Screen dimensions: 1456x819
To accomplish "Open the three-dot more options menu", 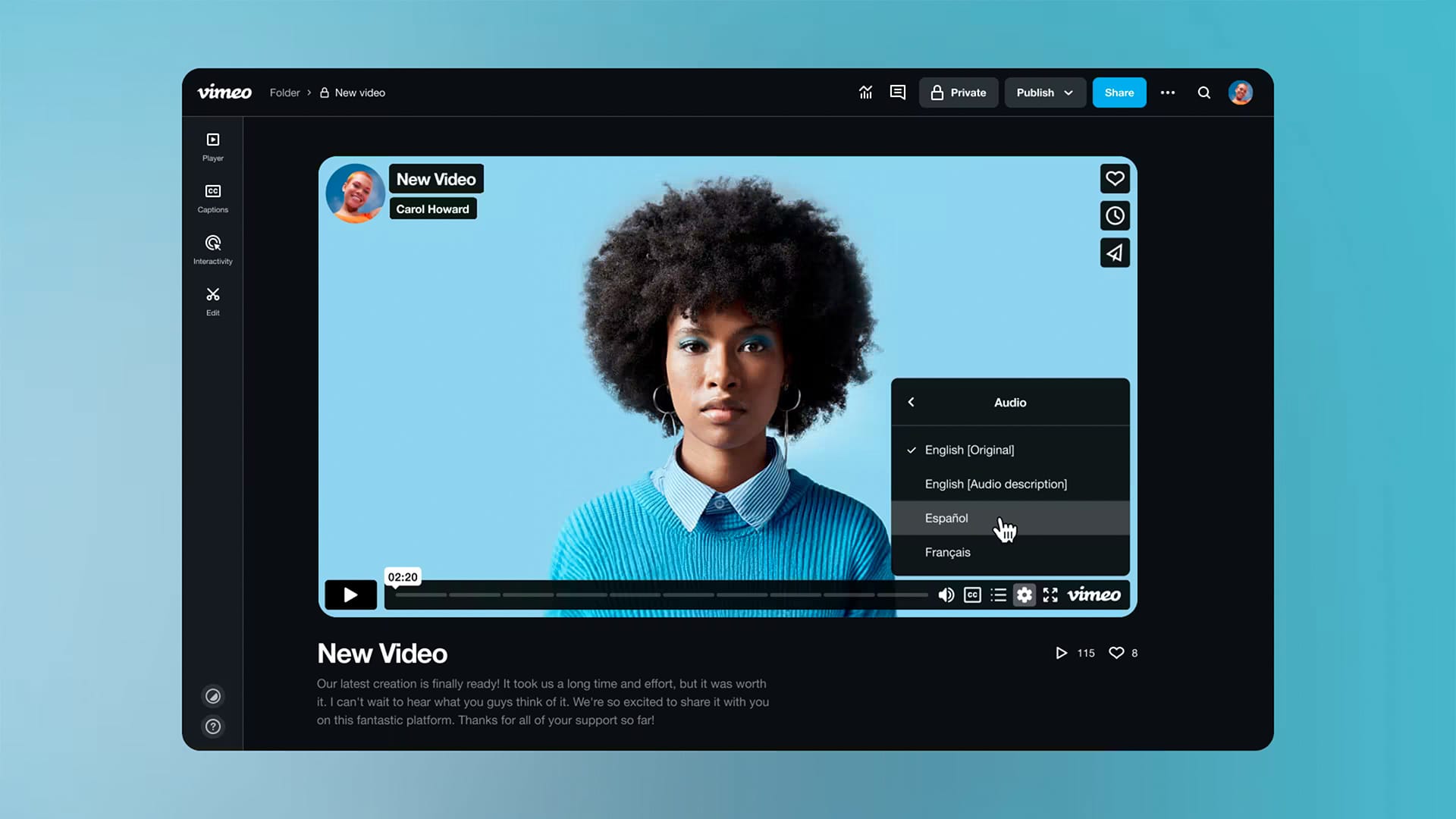I will click(1167, 93).
